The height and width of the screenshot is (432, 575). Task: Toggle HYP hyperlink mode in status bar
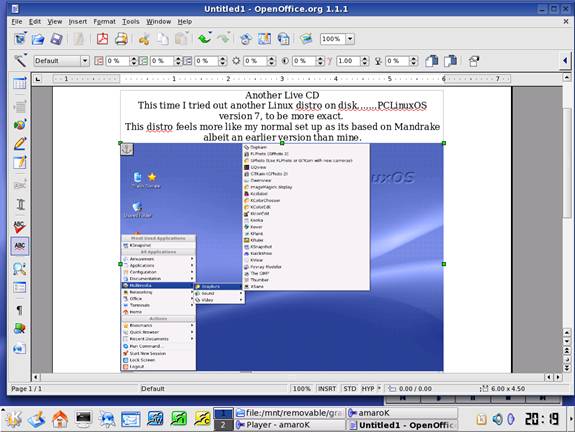point(368,389)
